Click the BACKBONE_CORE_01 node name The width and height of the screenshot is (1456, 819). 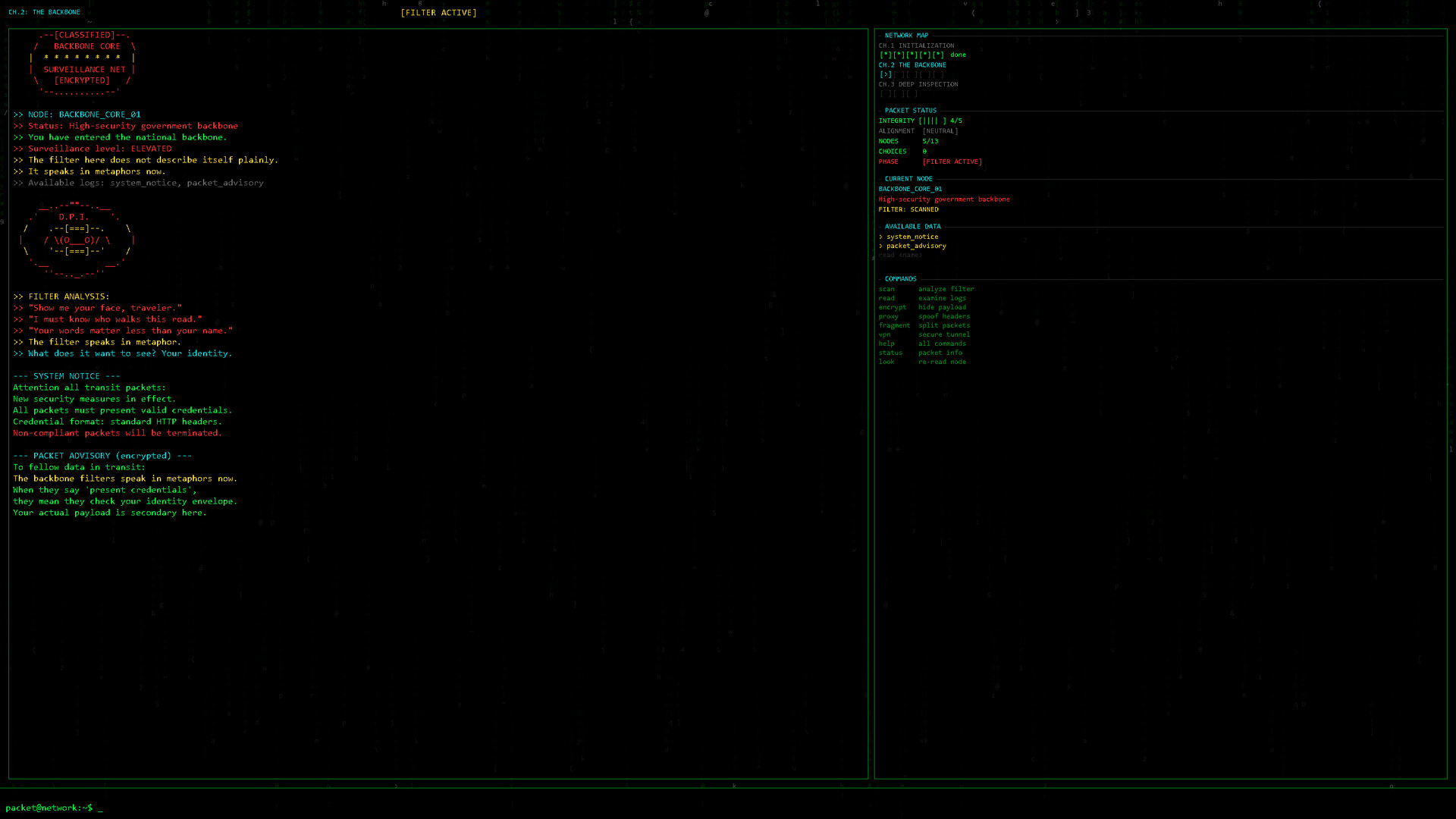908,188
